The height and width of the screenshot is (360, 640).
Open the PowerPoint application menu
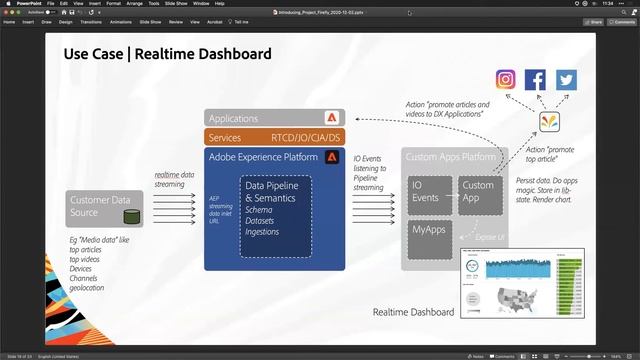tap(29, 3)
